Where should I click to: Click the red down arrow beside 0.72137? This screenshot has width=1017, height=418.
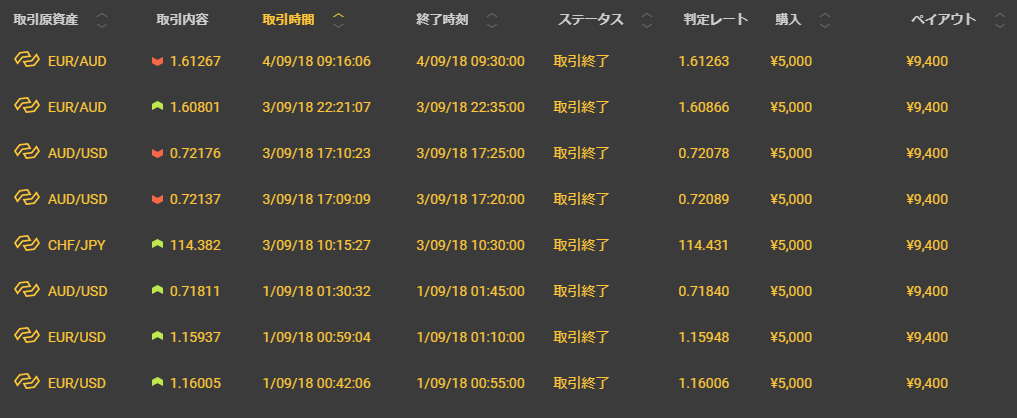(x=157, y=199)
